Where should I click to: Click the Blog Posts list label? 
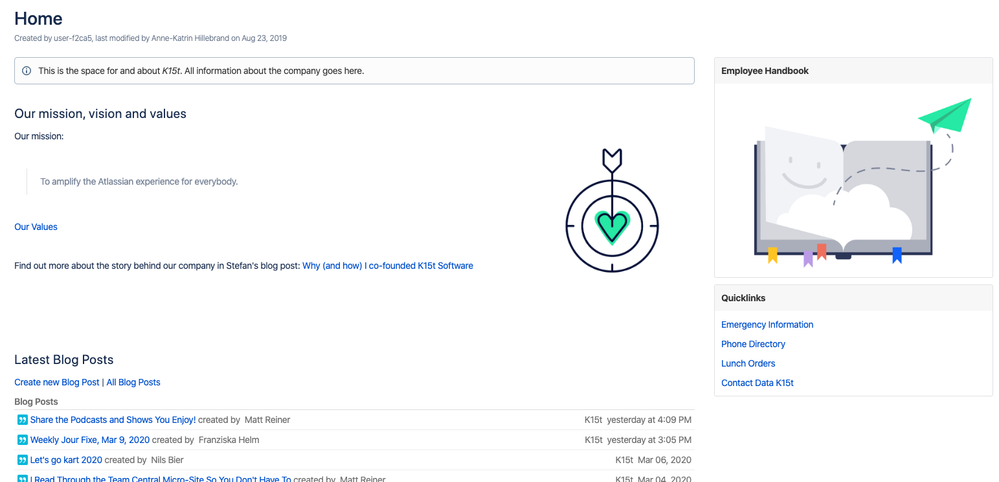[x=36, y=402]
